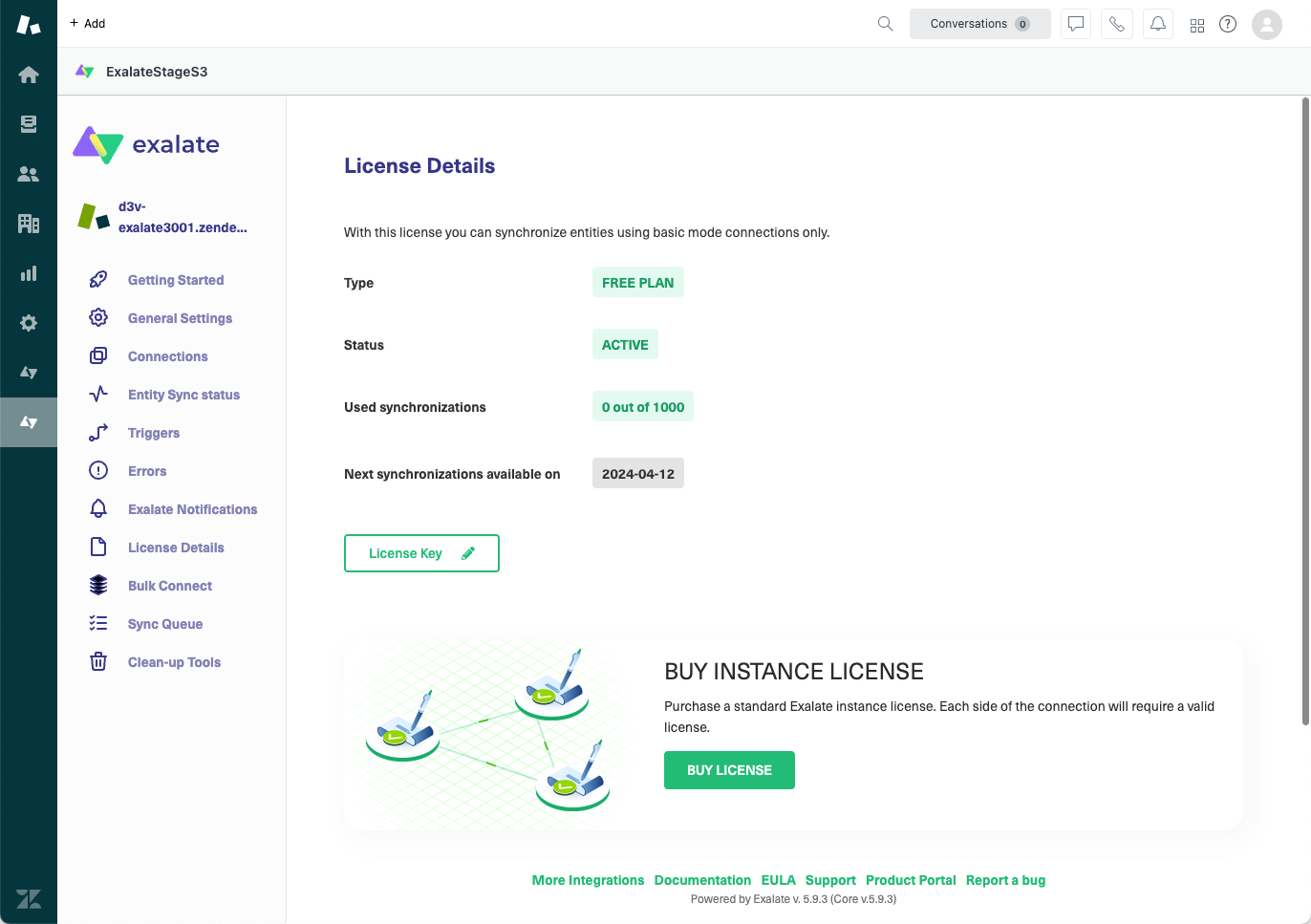Viewport: 1311px width, 924px height.
Task: Open Bulk Connect menu item
Action: [170, 586]
